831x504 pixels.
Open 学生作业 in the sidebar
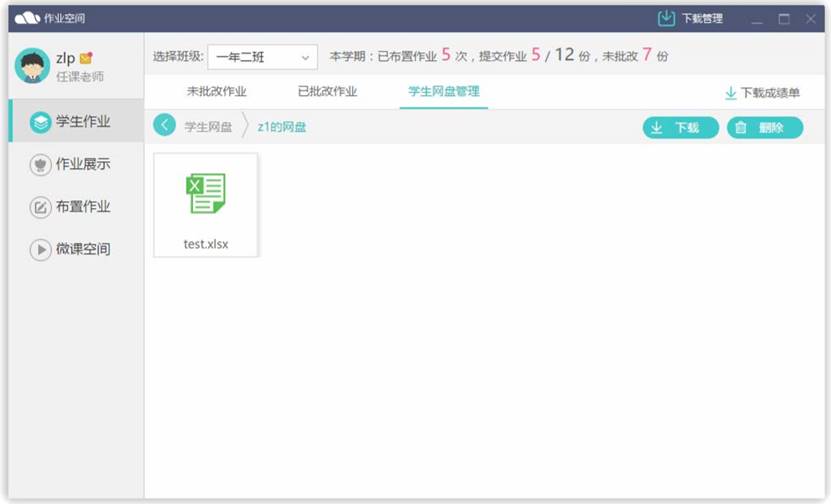tap(76, 120)
